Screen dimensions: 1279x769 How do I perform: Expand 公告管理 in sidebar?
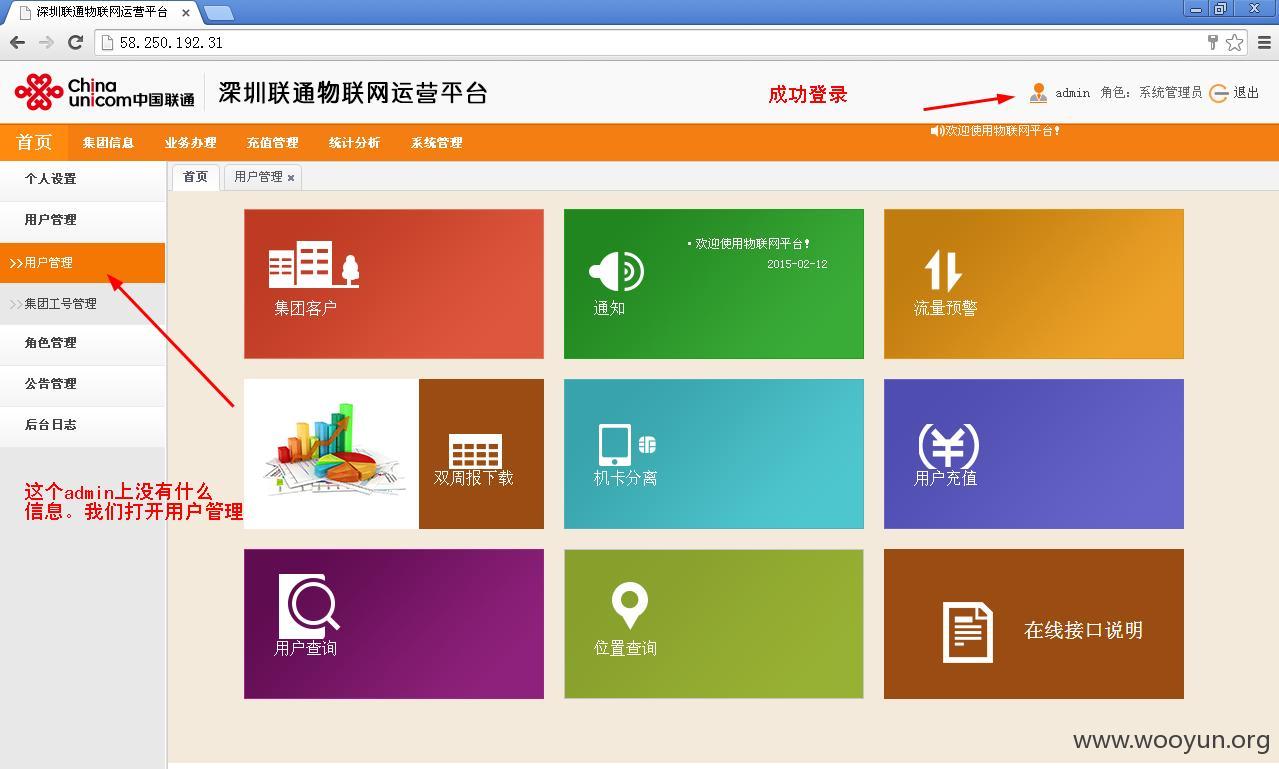point(82,384)
